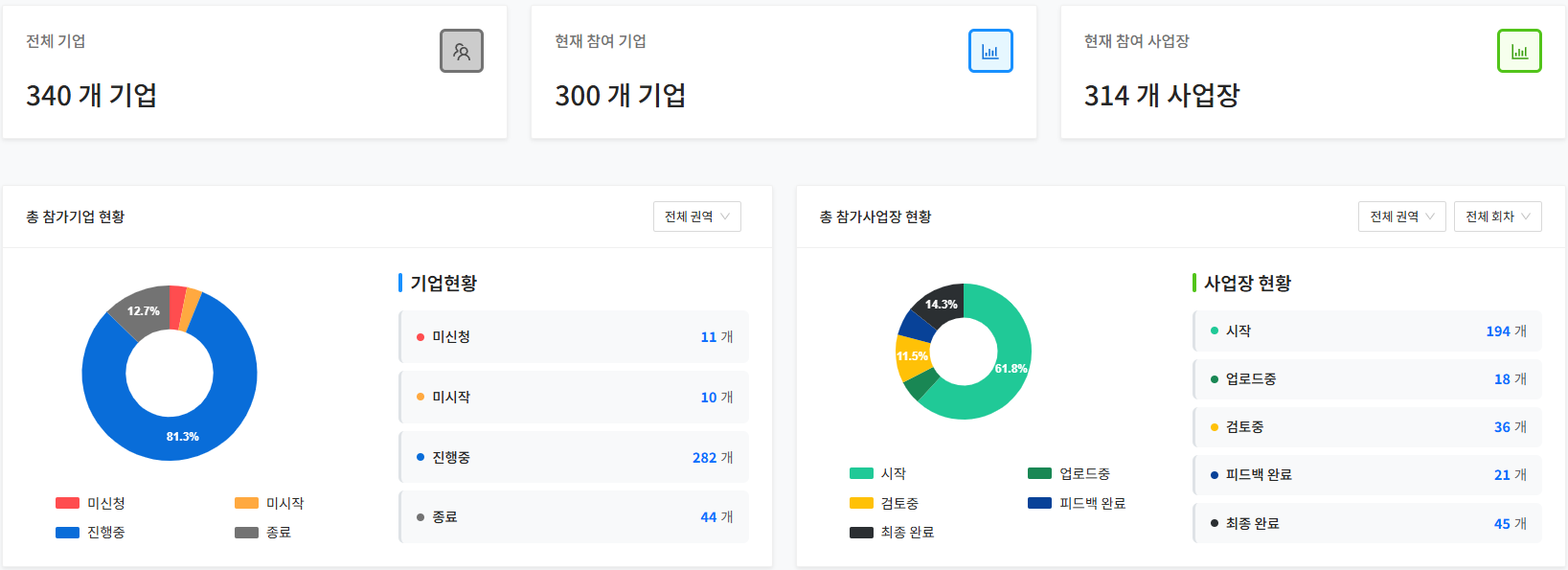Click the 진행중 282 개 status row
The image size is (1568, 570).
coord(574,458)
